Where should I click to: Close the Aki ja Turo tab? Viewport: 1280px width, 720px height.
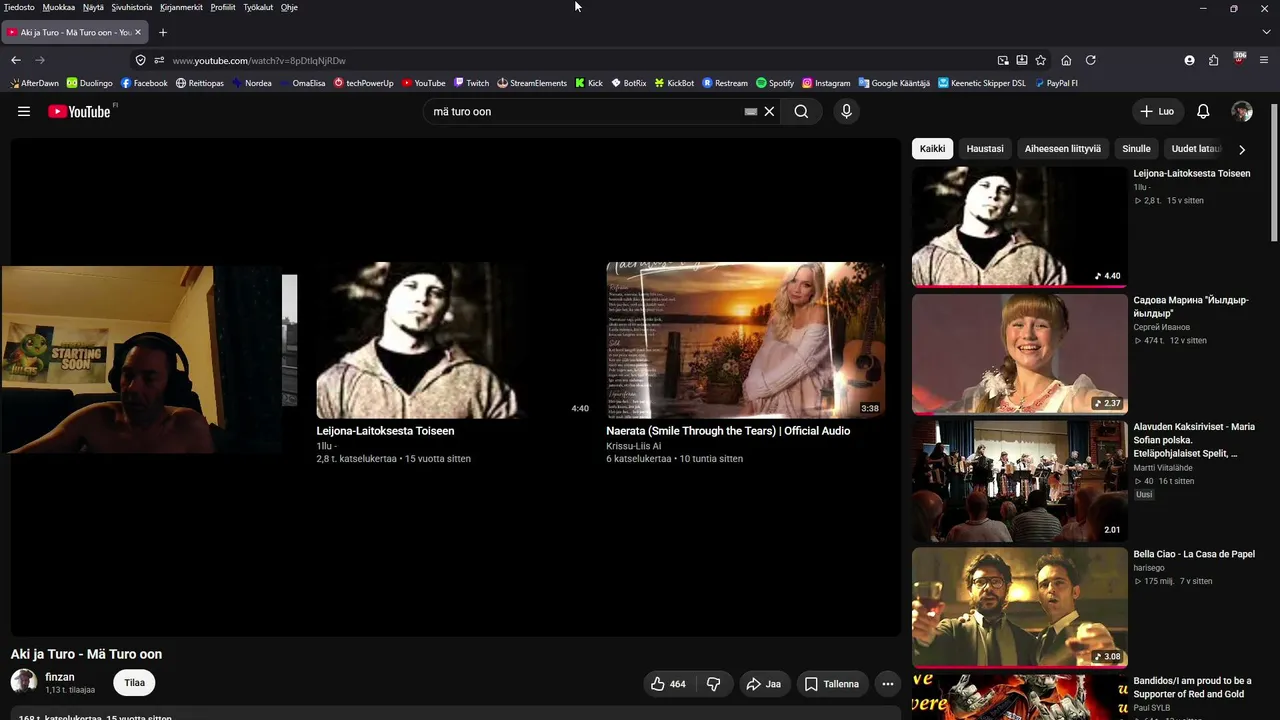(138, 32)
